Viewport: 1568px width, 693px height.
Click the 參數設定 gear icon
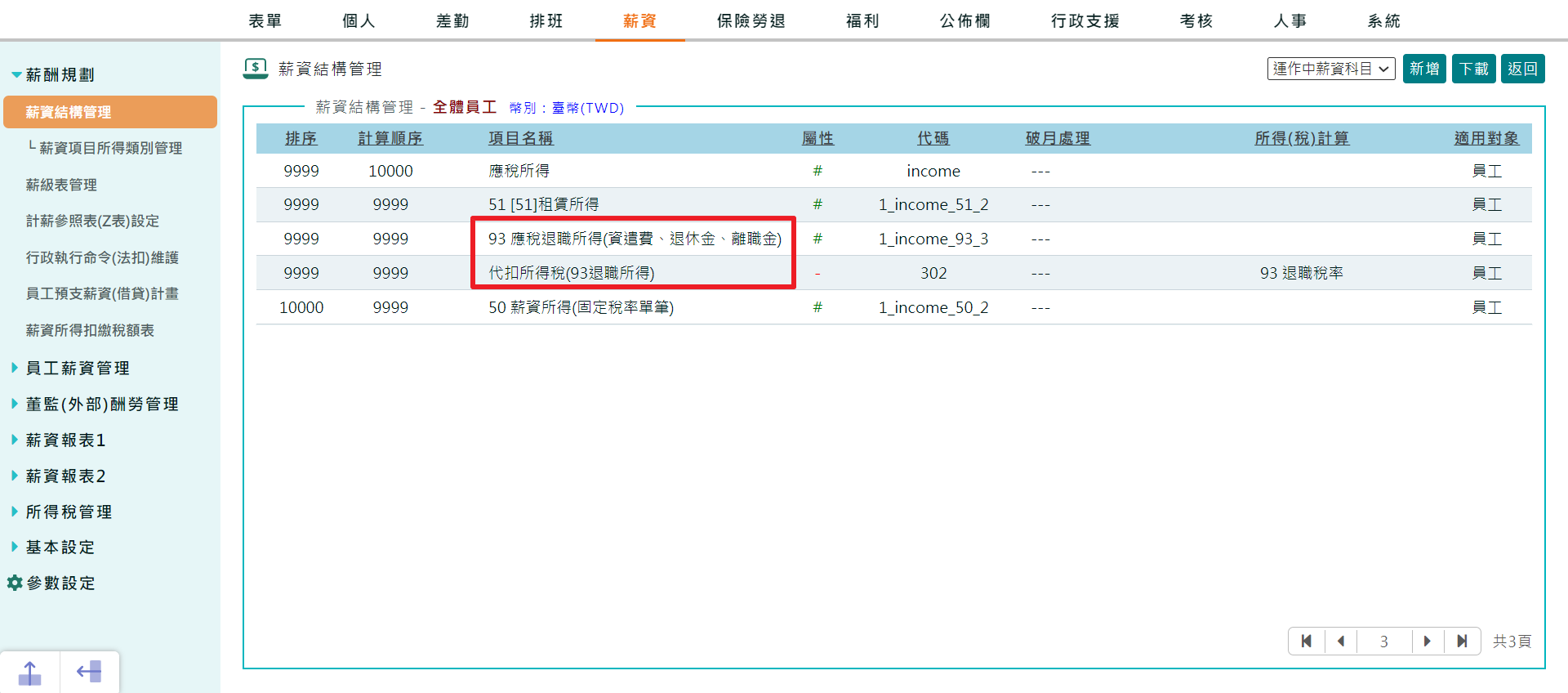tap(15, 583)
